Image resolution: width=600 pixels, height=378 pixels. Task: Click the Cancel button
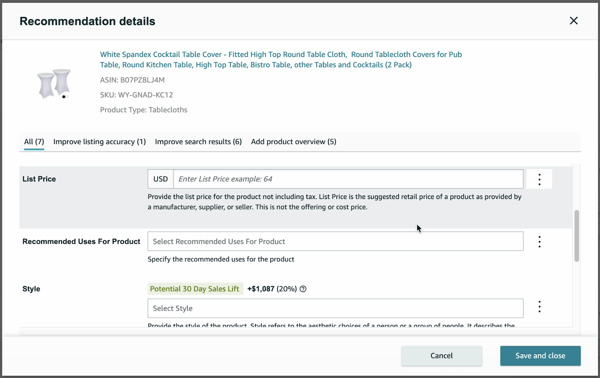tap(442, 356)
